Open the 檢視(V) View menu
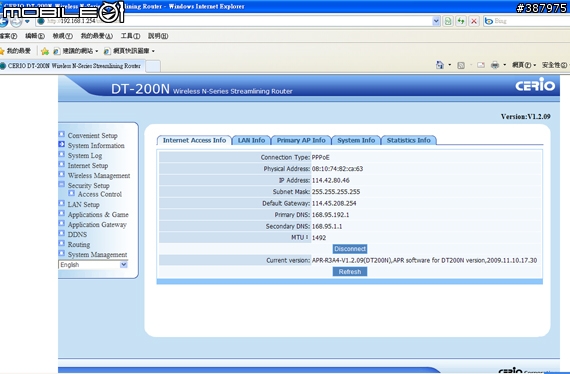Image resolution: width=570 pixels, height=374 pixels. coord(63,36)
